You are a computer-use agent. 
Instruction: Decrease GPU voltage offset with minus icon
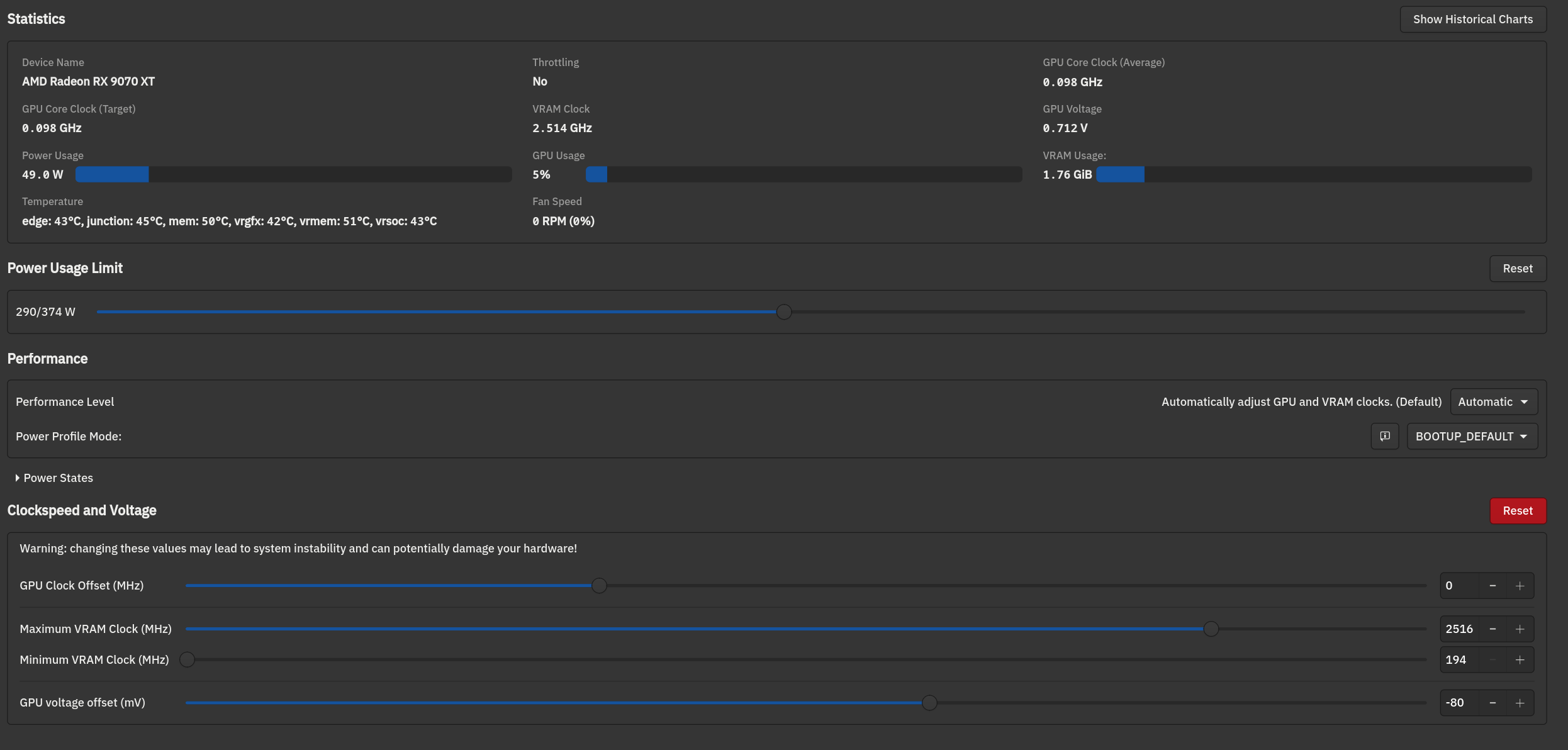pos(1492,703)
